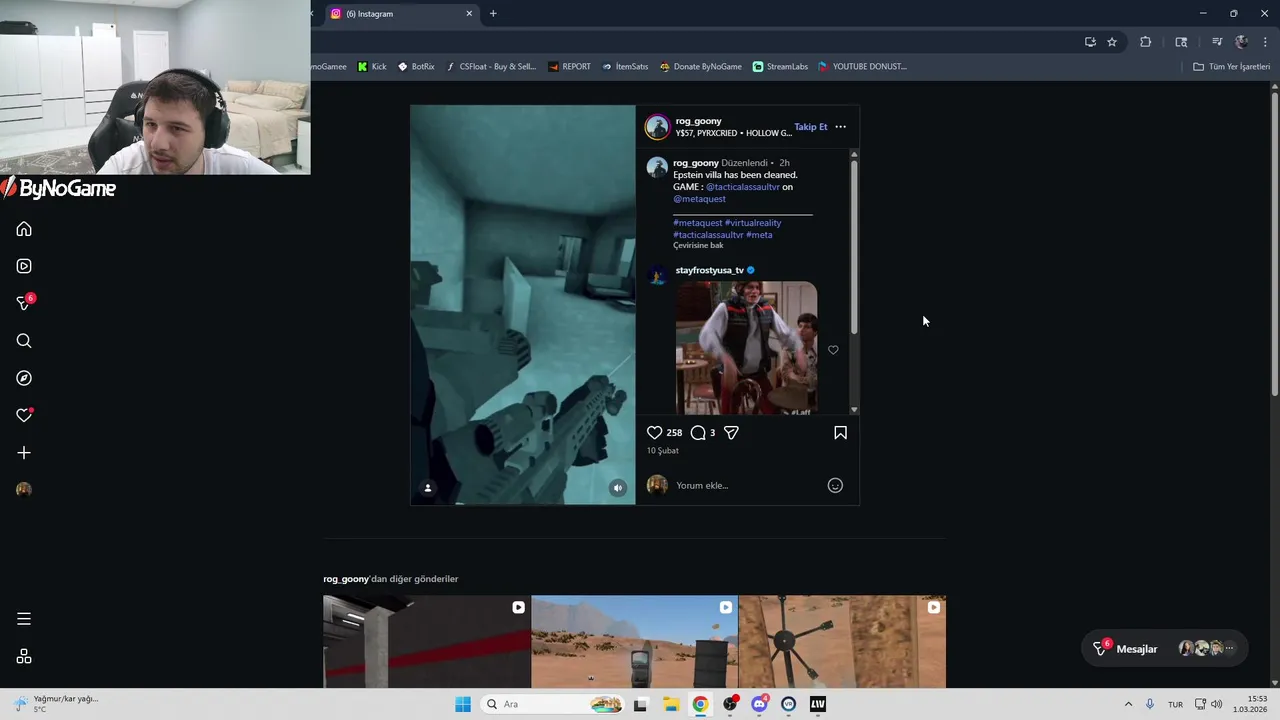The image size is (1280, 720).
Task: Open stayfrostyusa_tv commenter profile
Action: pos(709,270)
